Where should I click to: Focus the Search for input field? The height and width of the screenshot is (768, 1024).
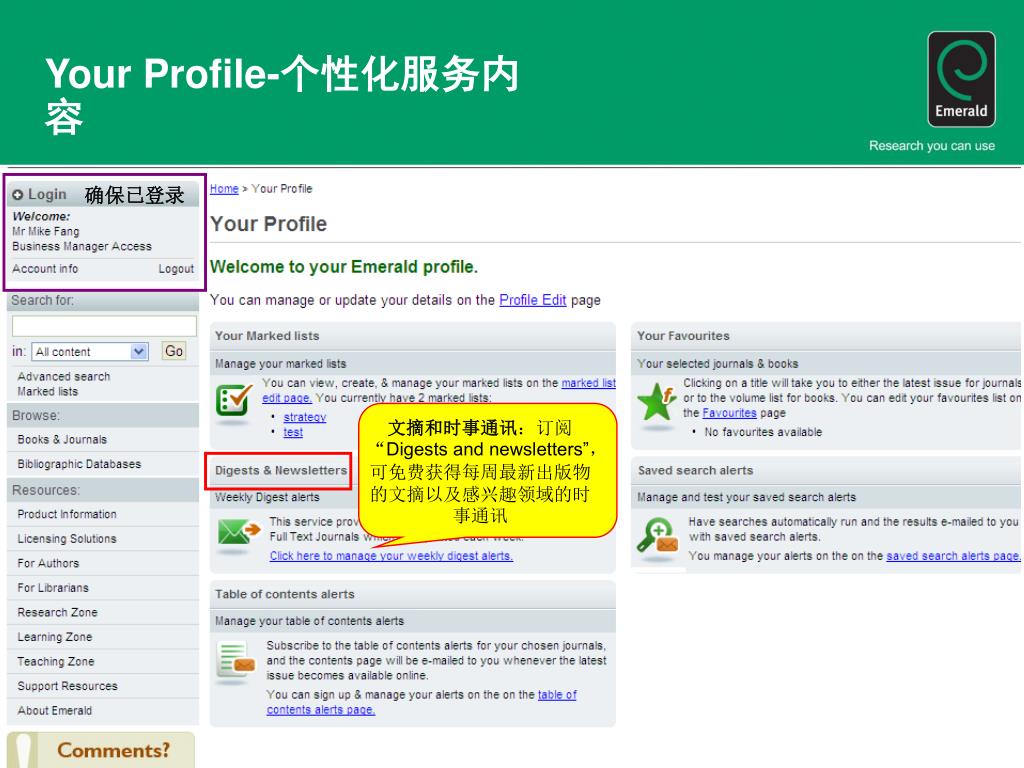coord(104,326)
